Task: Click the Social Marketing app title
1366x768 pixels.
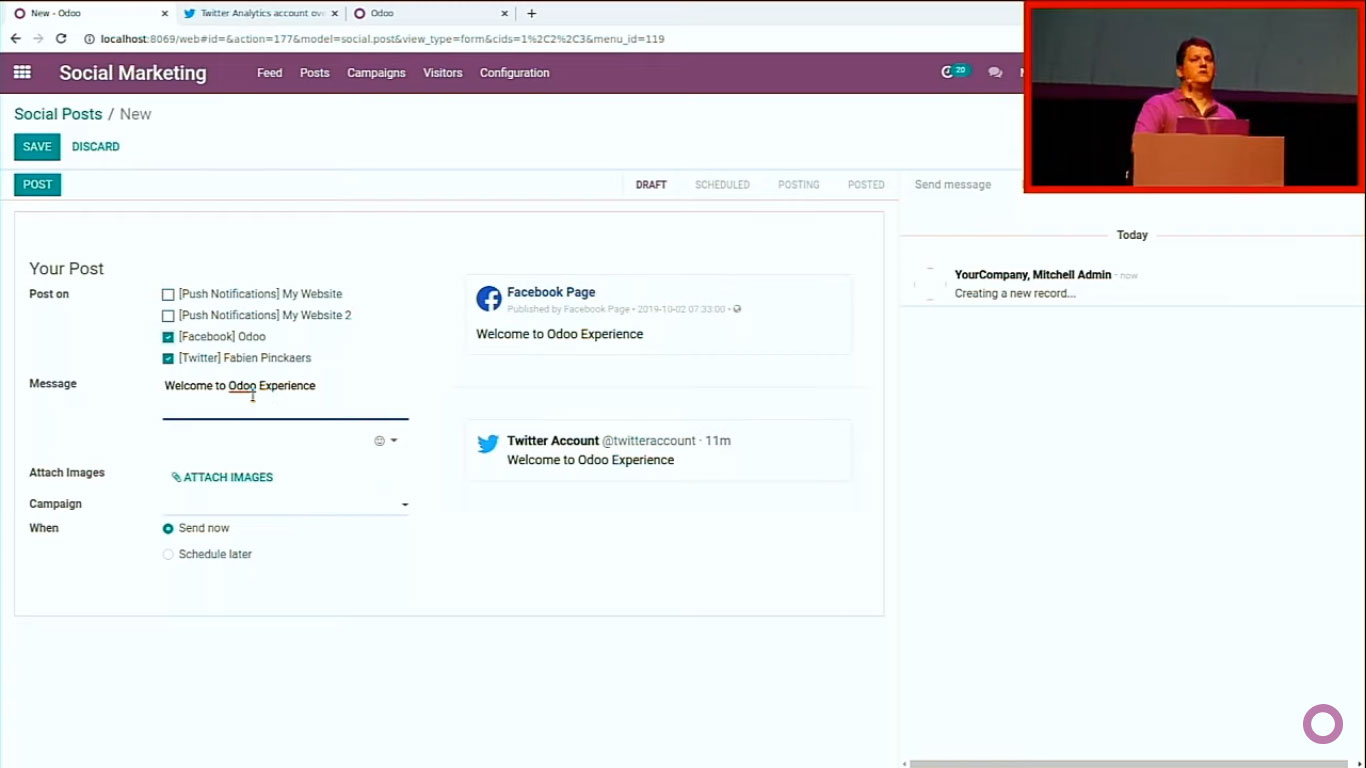Action: tap(133, 73)
